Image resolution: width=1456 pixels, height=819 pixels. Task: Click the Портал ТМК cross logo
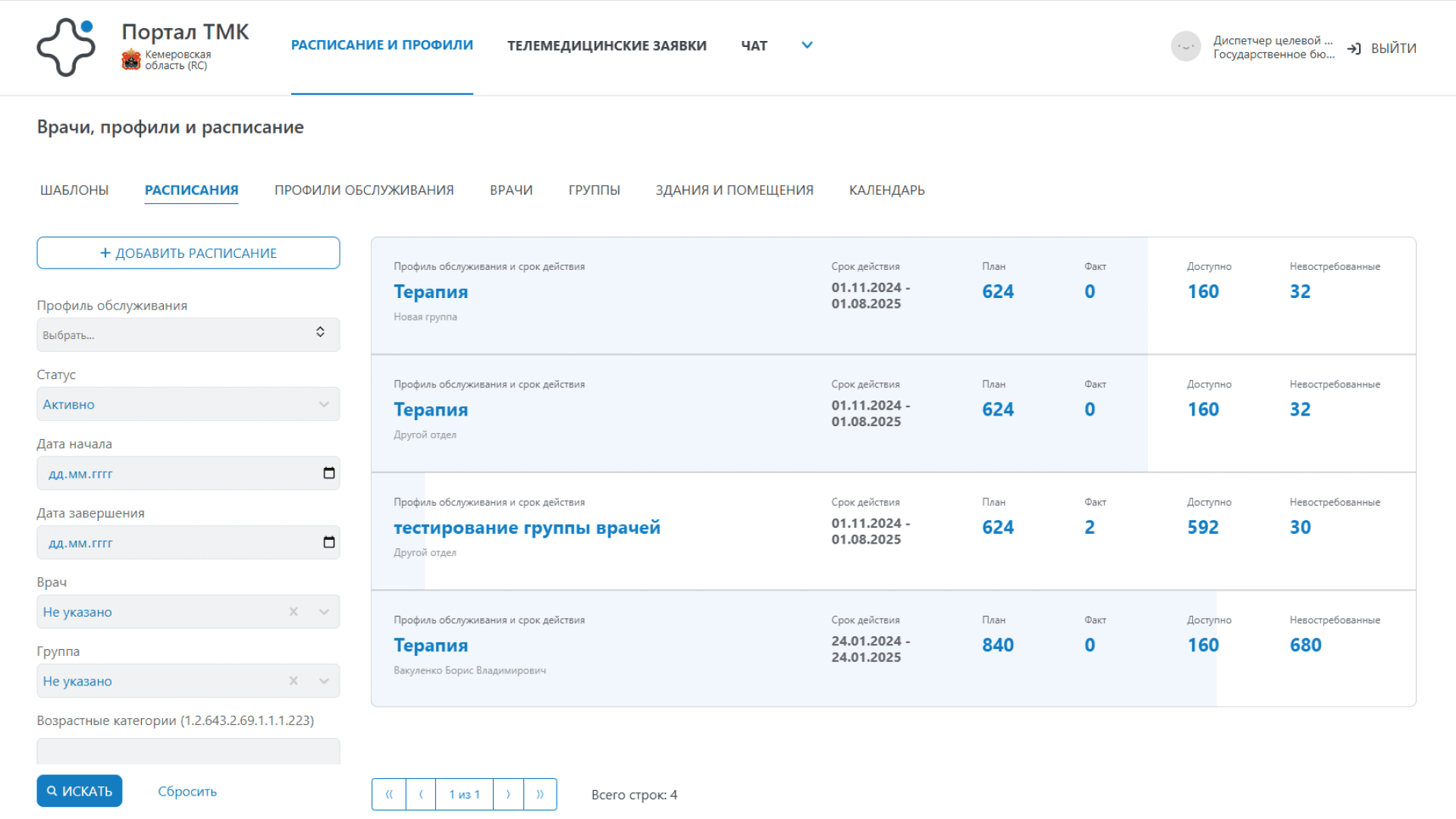66,47
